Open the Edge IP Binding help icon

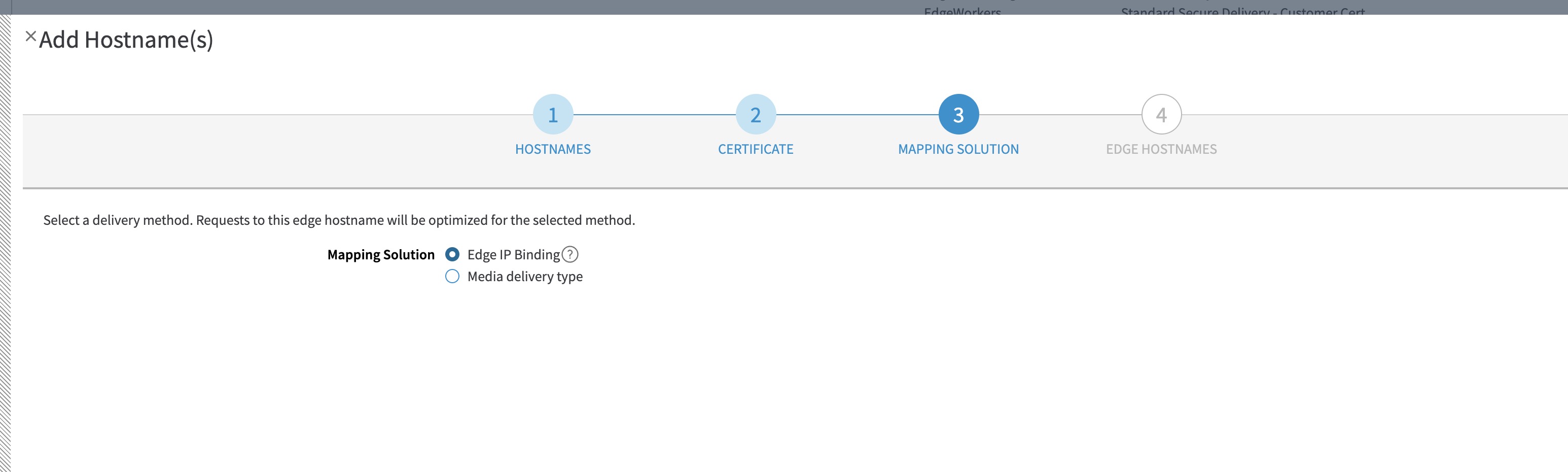569,255
